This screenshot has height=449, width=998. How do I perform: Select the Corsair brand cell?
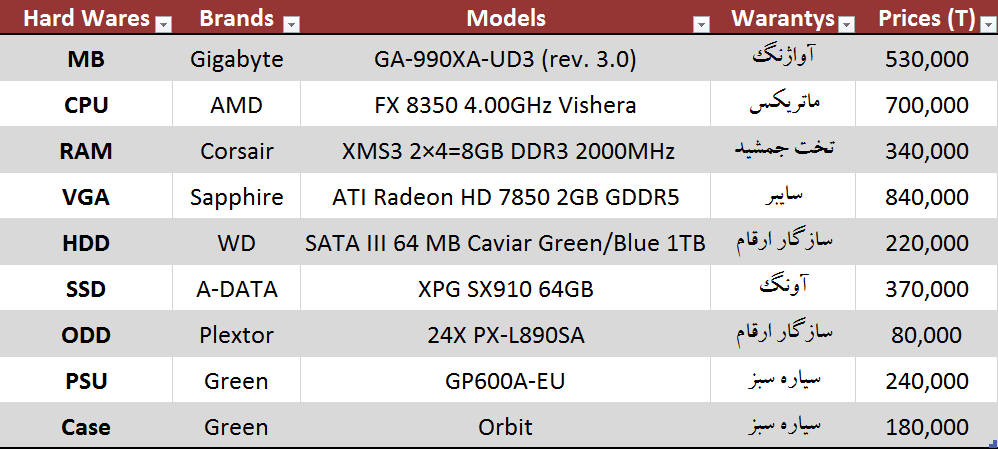point(236,152)
